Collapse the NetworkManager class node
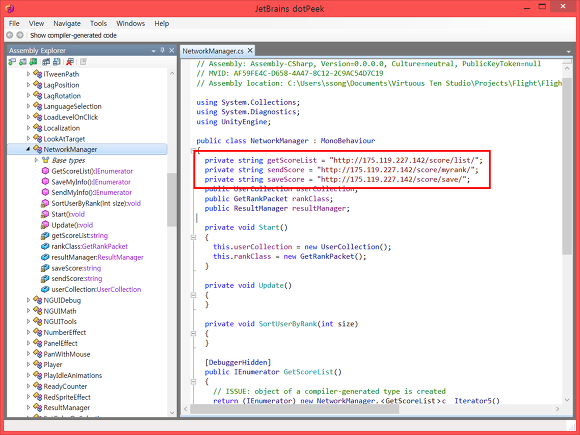Viewport: 580px width, 435px height. tap(28, 149)
